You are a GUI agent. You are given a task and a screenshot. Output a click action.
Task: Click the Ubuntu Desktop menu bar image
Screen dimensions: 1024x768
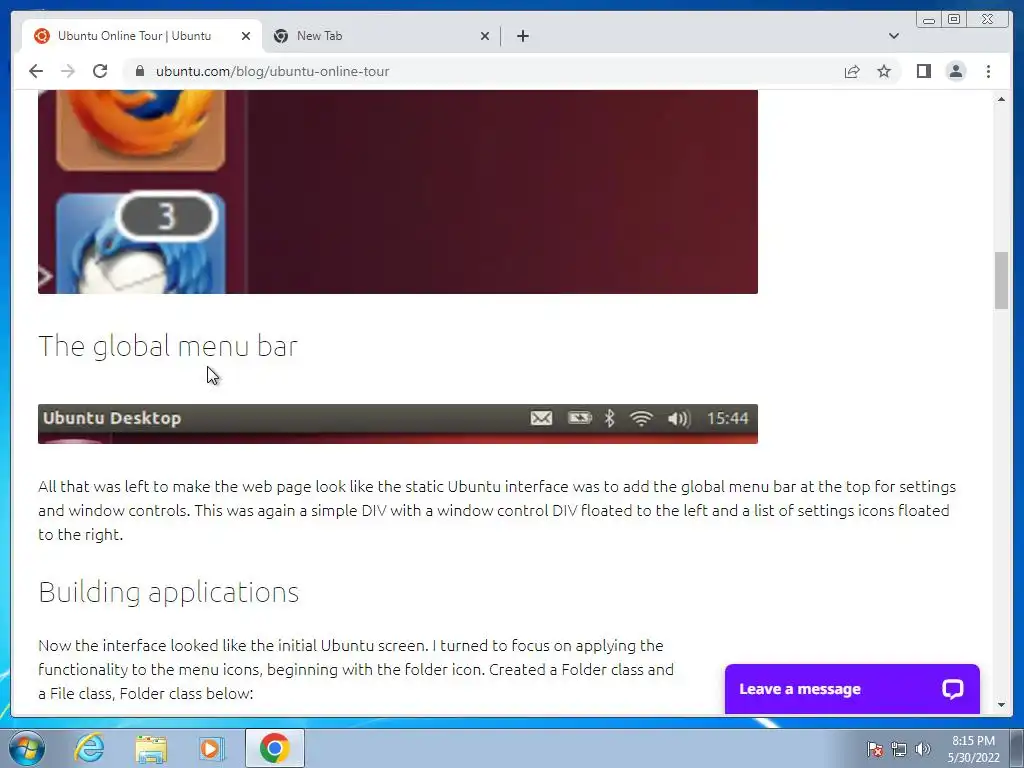(x=398, y=424)
